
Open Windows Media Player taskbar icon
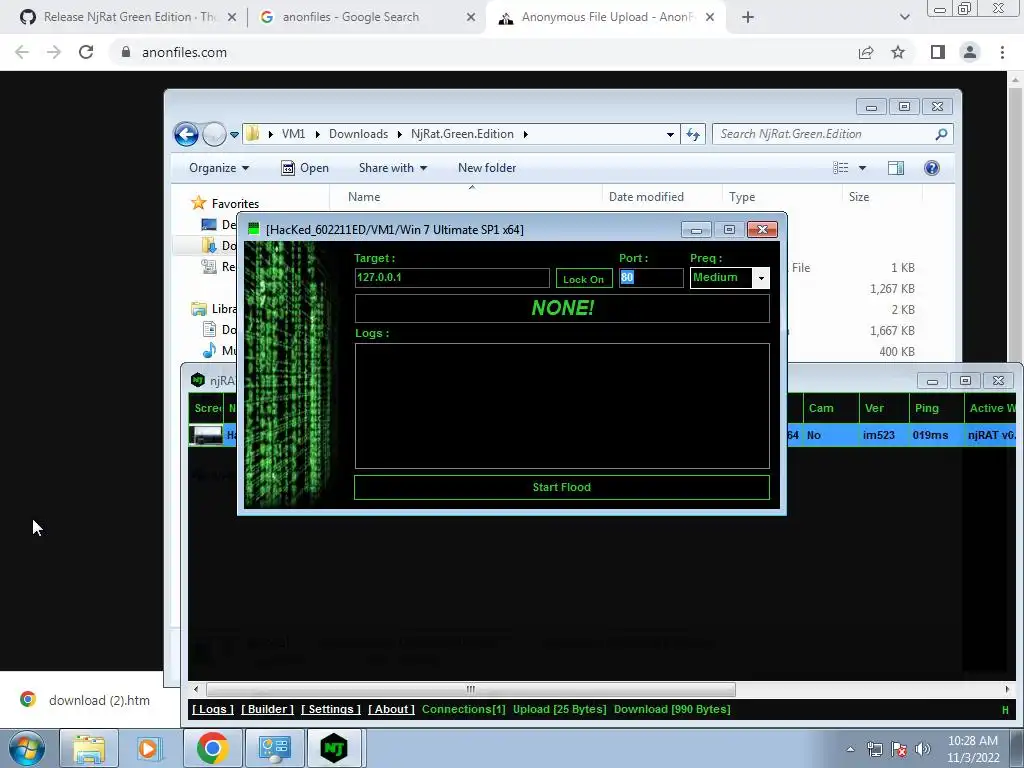point(148,748)
